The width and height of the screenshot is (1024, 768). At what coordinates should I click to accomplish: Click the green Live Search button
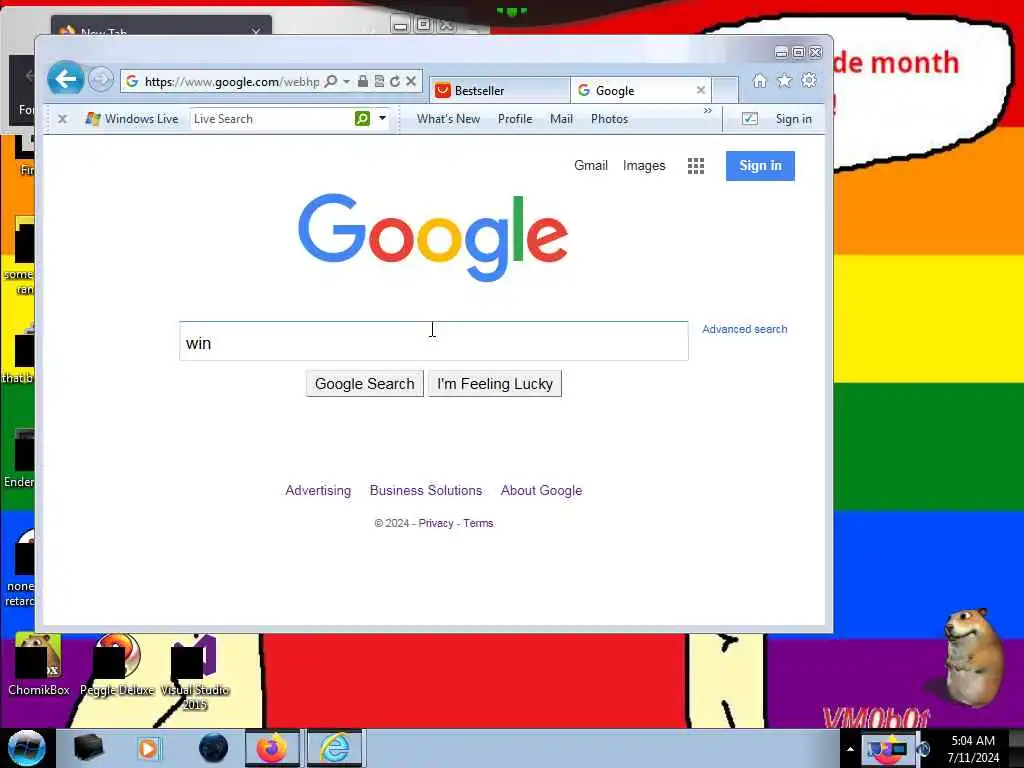(362, 118)
